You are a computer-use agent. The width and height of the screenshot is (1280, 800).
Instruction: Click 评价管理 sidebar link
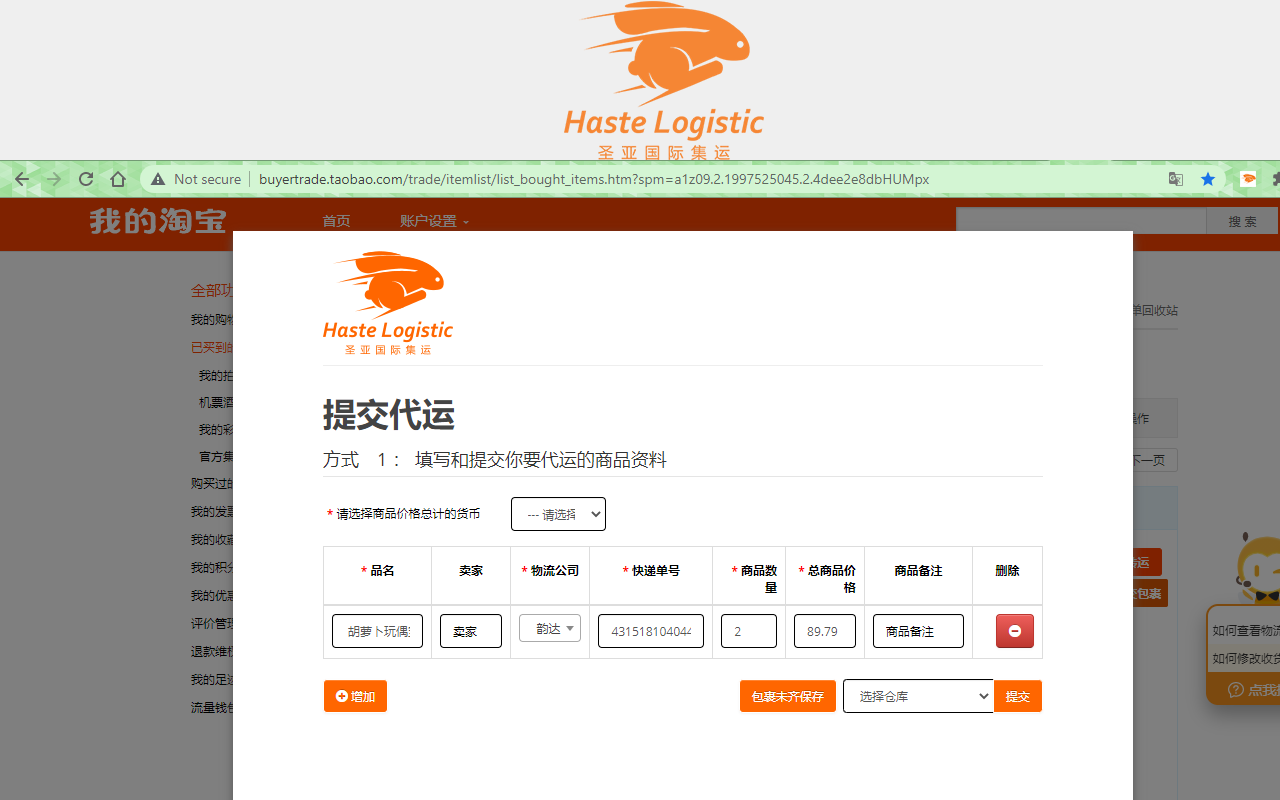pos(212,623)
